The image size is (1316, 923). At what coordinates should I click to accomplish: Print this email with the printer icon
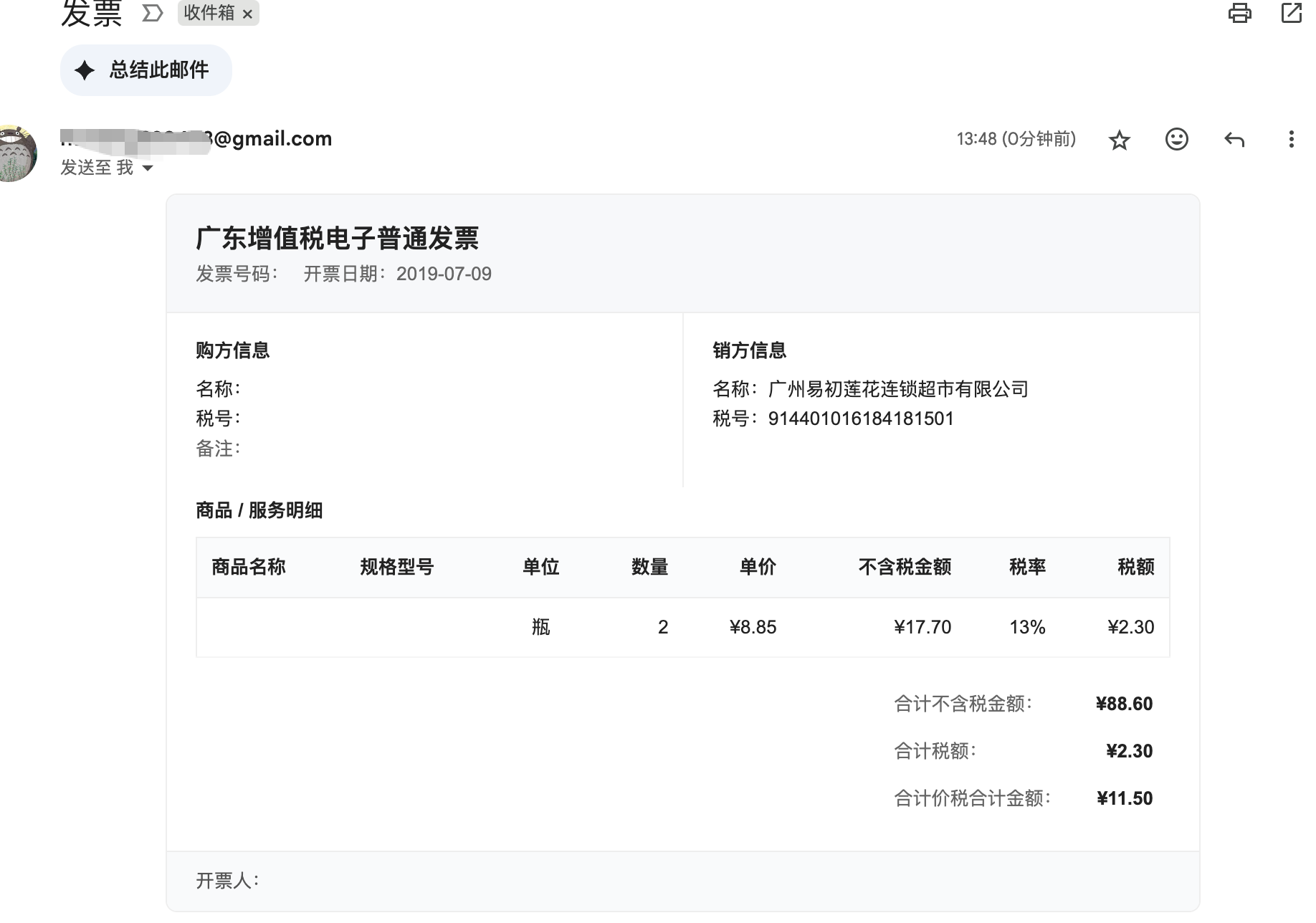click(x=1239, y=13)
